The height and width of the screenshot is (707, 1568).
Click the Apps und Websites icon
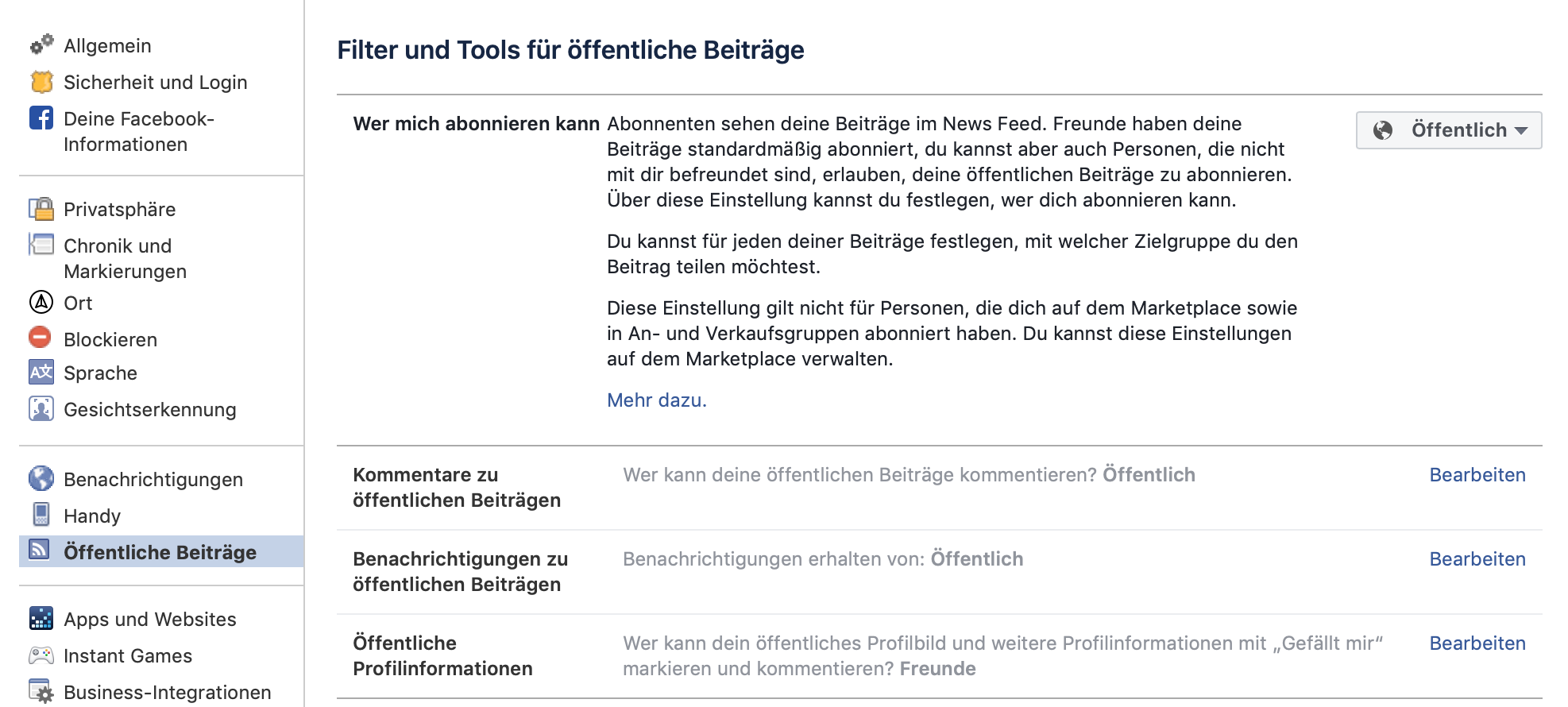tap(41, 618)
